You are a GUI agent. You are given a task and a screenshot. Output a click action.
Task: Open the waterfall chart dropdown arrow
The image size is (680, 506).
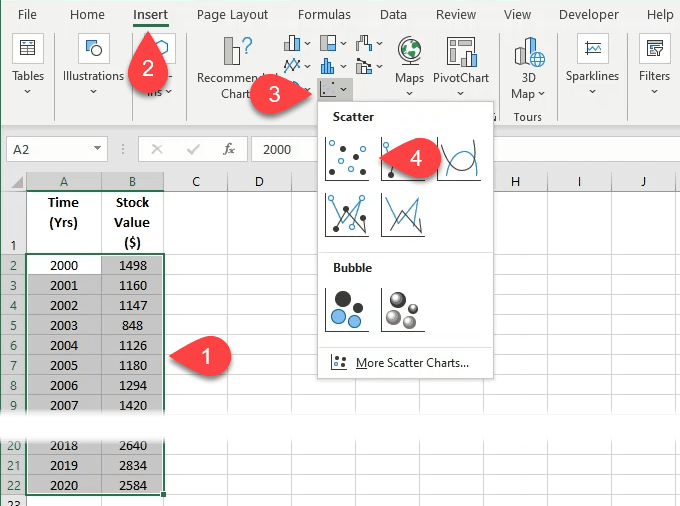(x=379, y=43)
